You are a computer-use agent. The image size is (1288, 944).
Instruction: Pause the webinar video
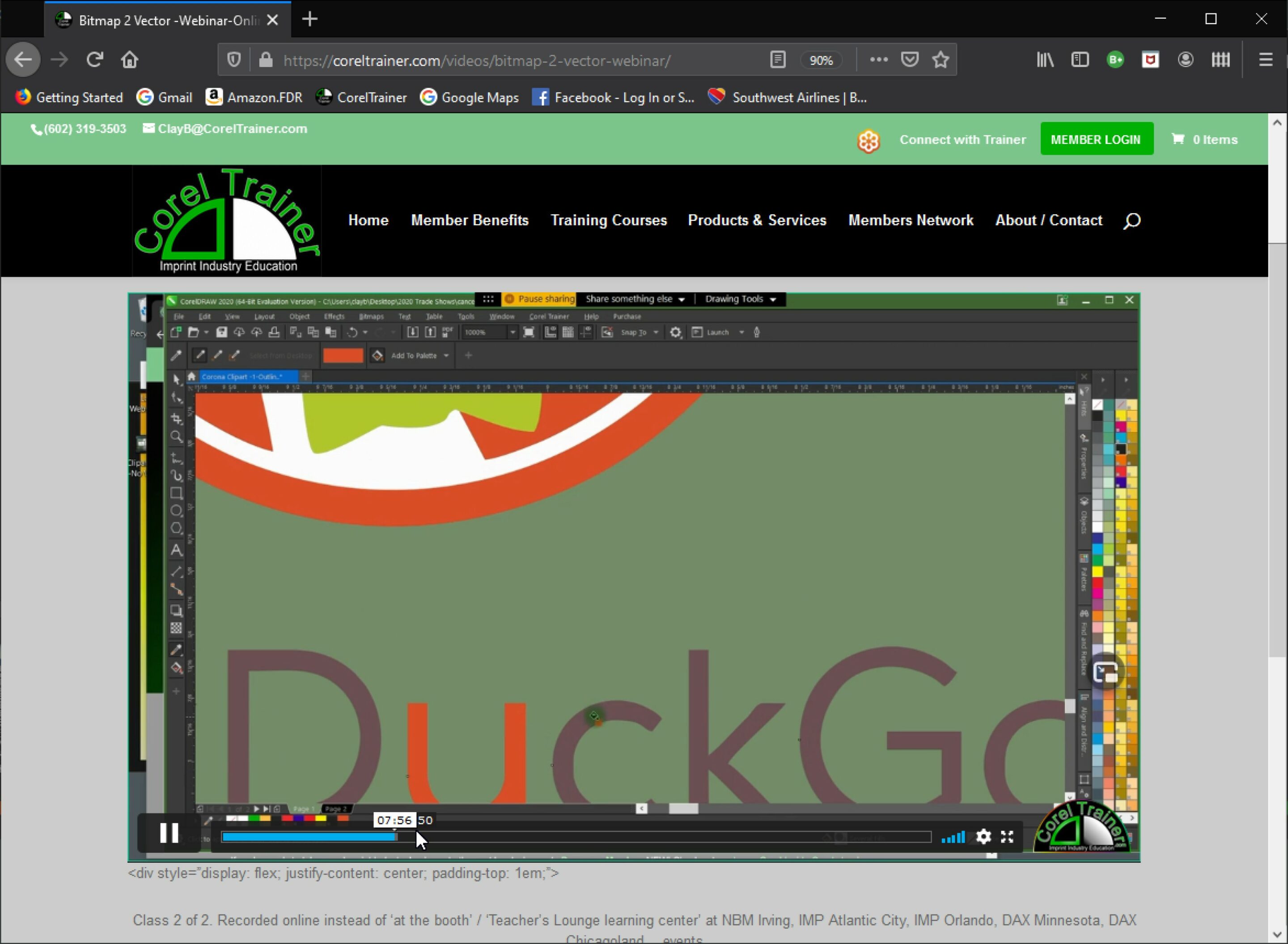[x=169, y=833]
